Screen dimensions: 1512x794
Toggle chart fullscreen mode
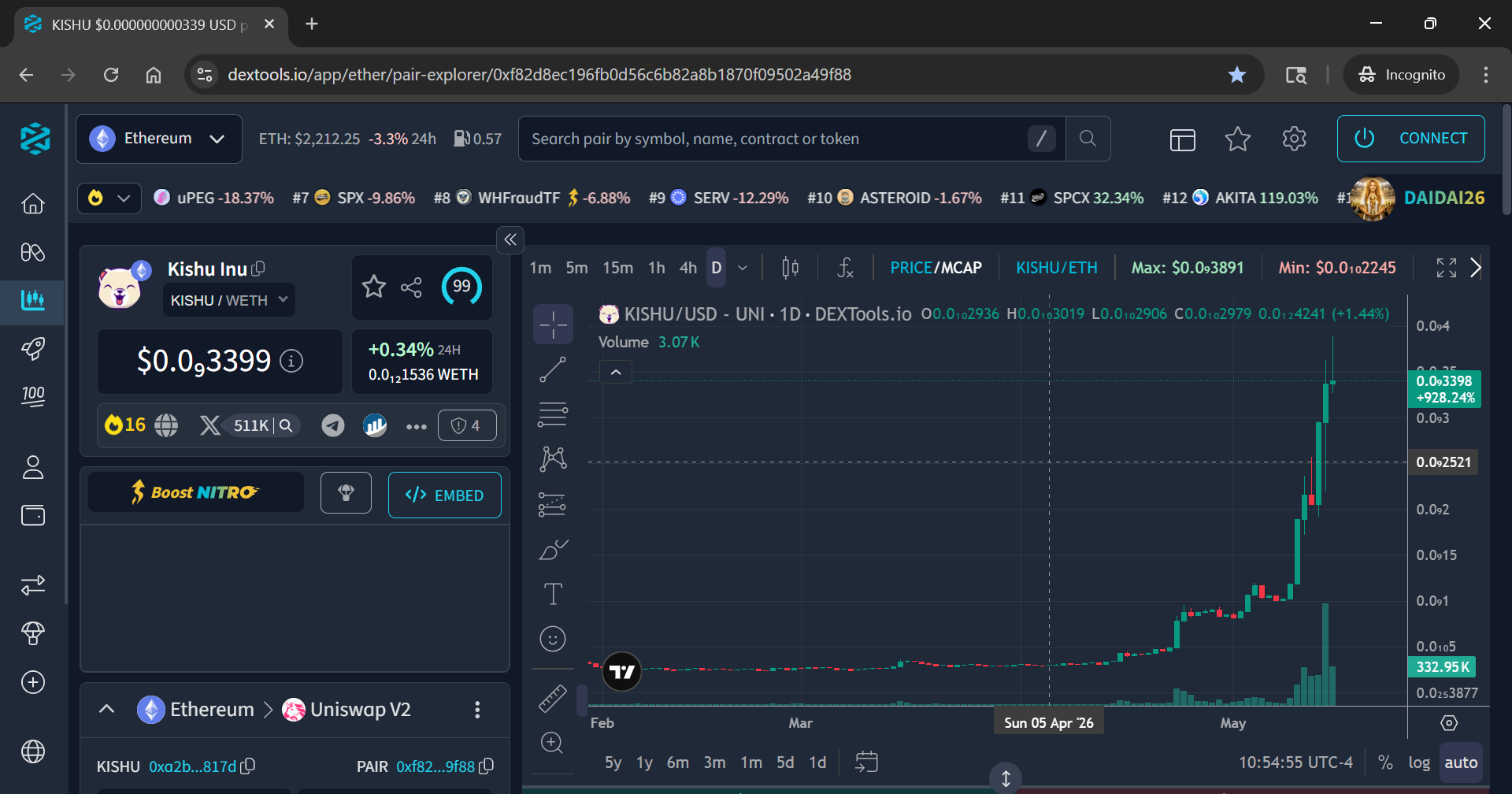click(1447, 268)
